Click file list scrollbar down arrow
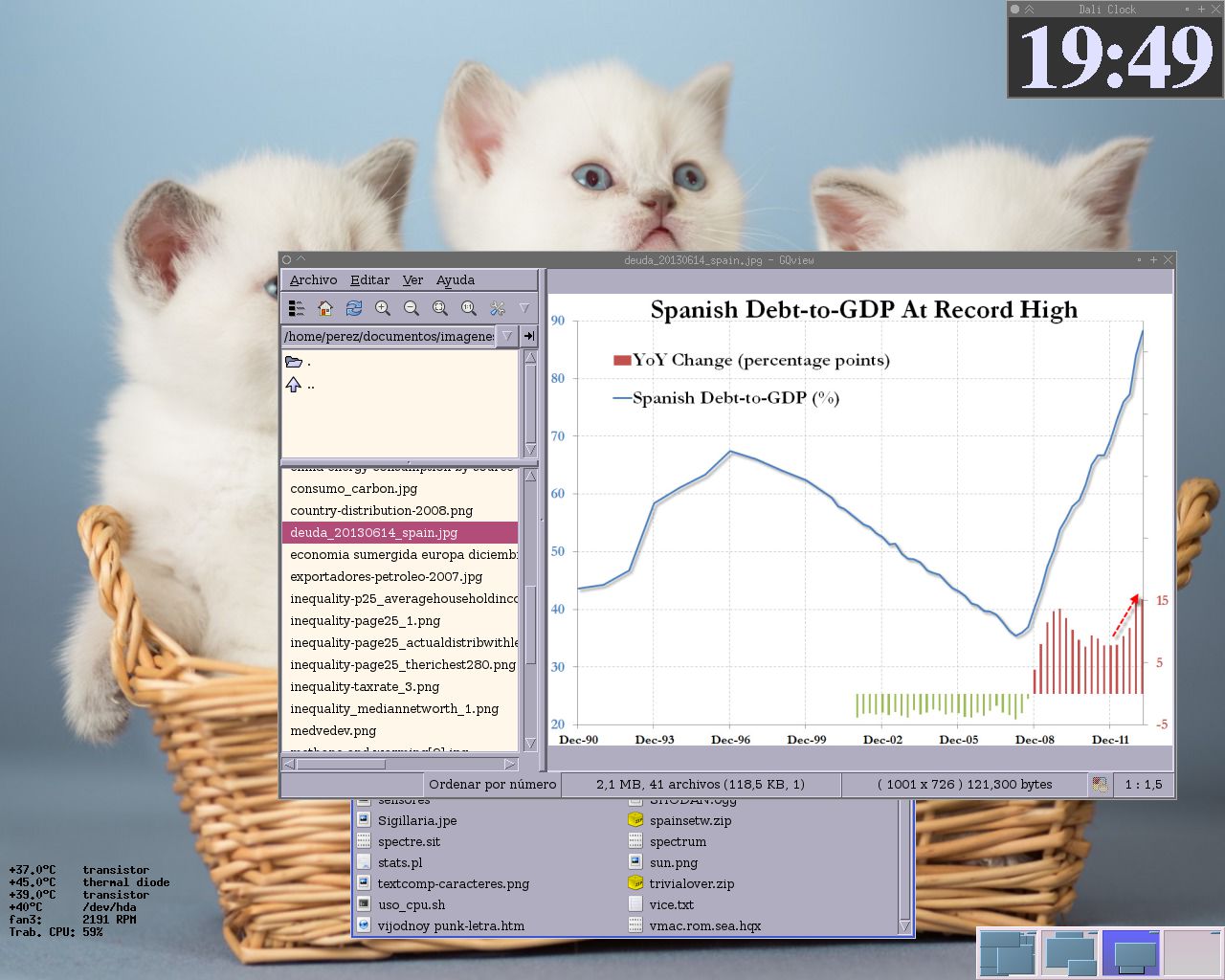The image size is (1225, 980). [x=530, y=744]
